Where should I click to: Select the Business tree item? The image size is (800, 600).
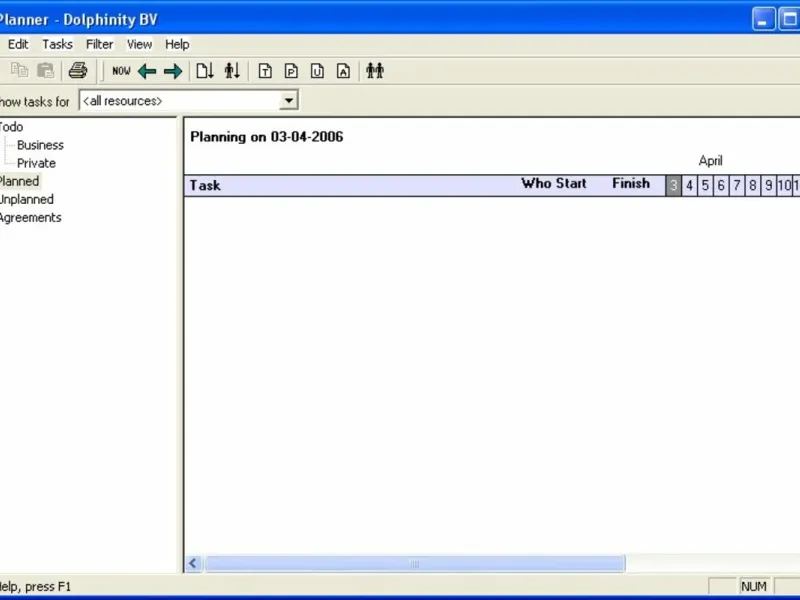pyautogui.click(x=40, y=145)
